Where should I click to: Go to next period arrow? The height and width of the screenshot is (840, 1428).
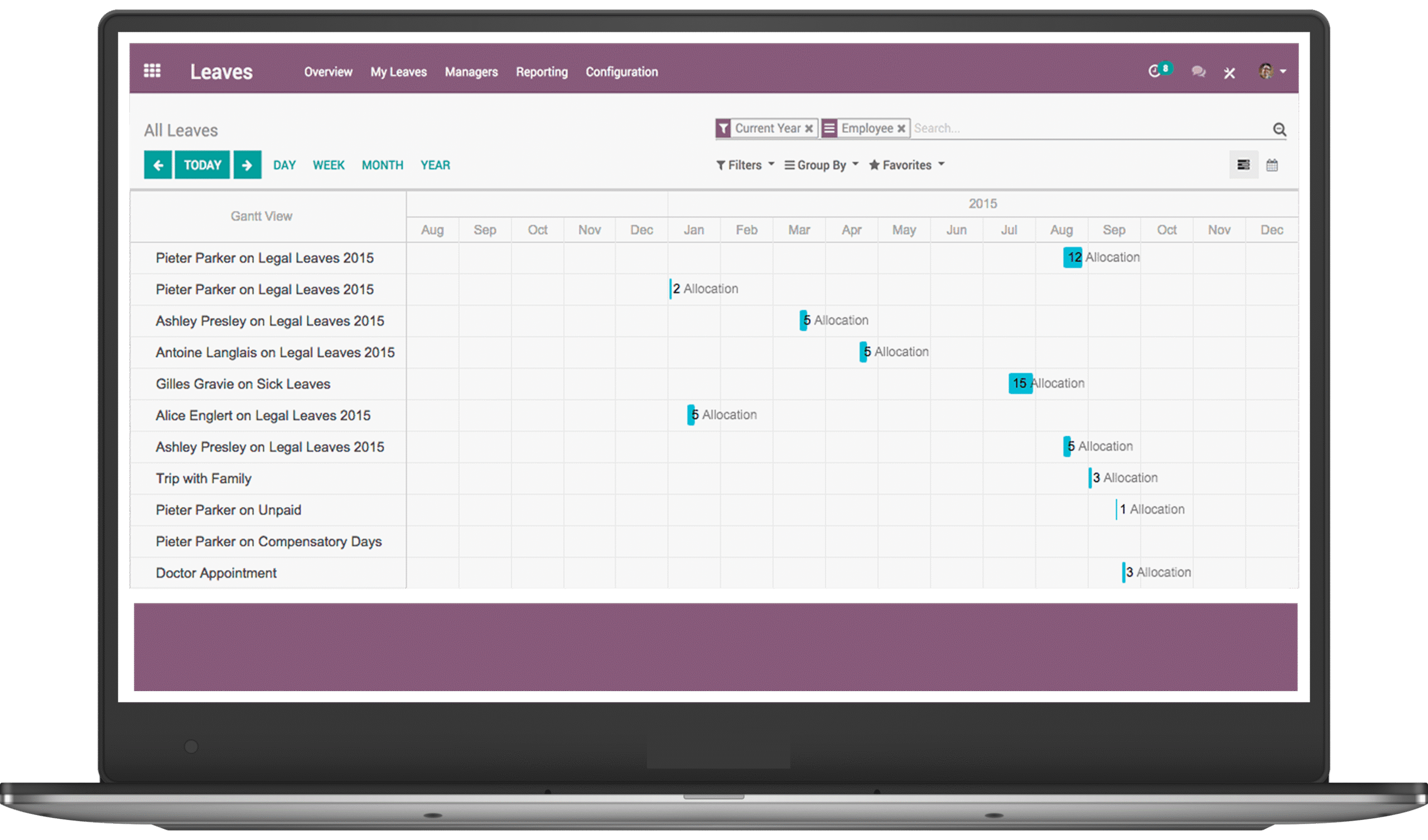[247, 165]
